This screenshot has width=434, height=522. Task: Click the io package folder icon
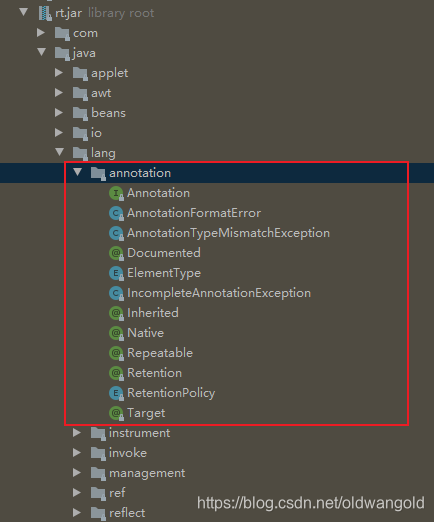pyautogui.click(x=80, y=133)
